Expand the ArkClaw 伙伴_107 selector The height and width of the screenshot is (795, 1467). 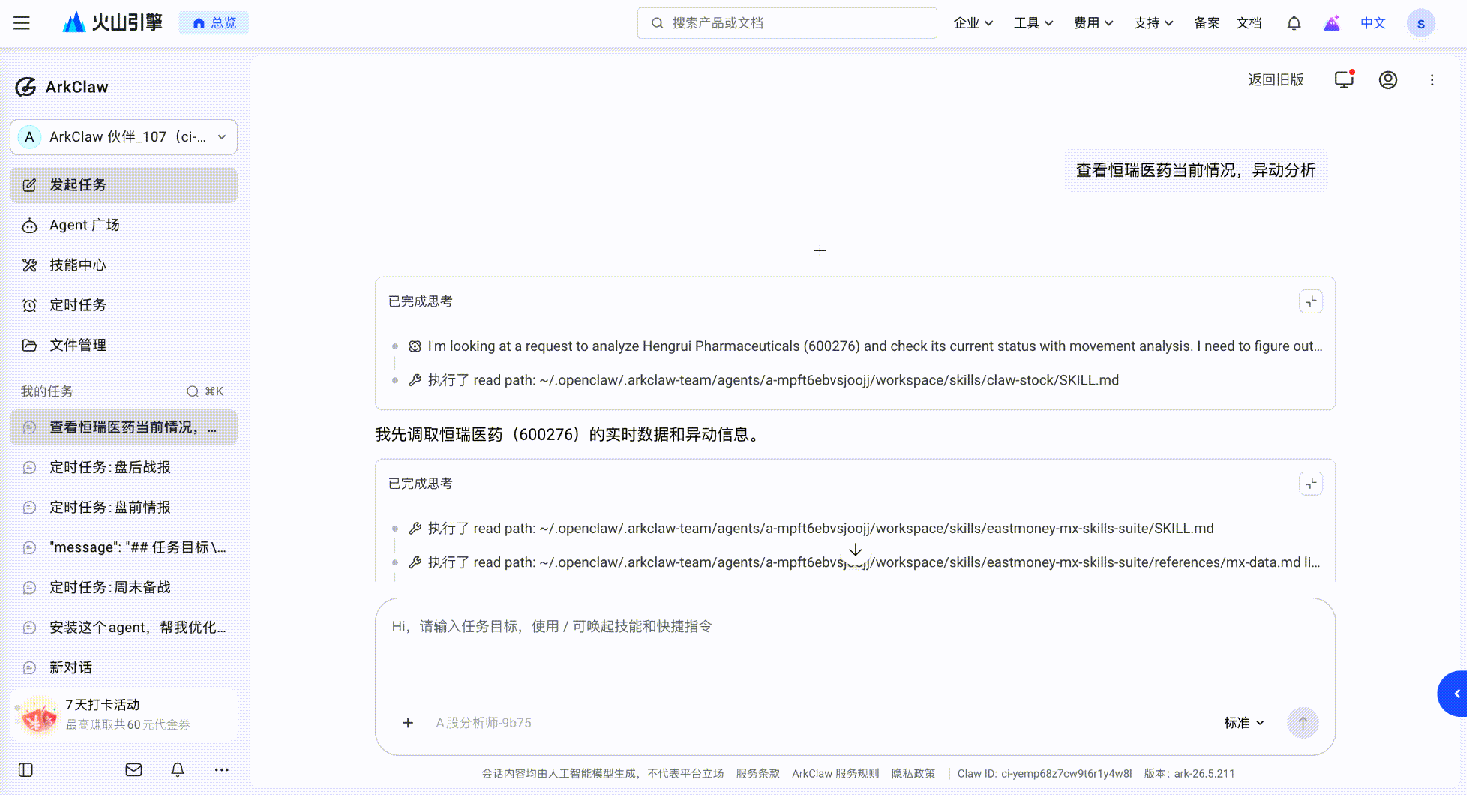point(124,137)
